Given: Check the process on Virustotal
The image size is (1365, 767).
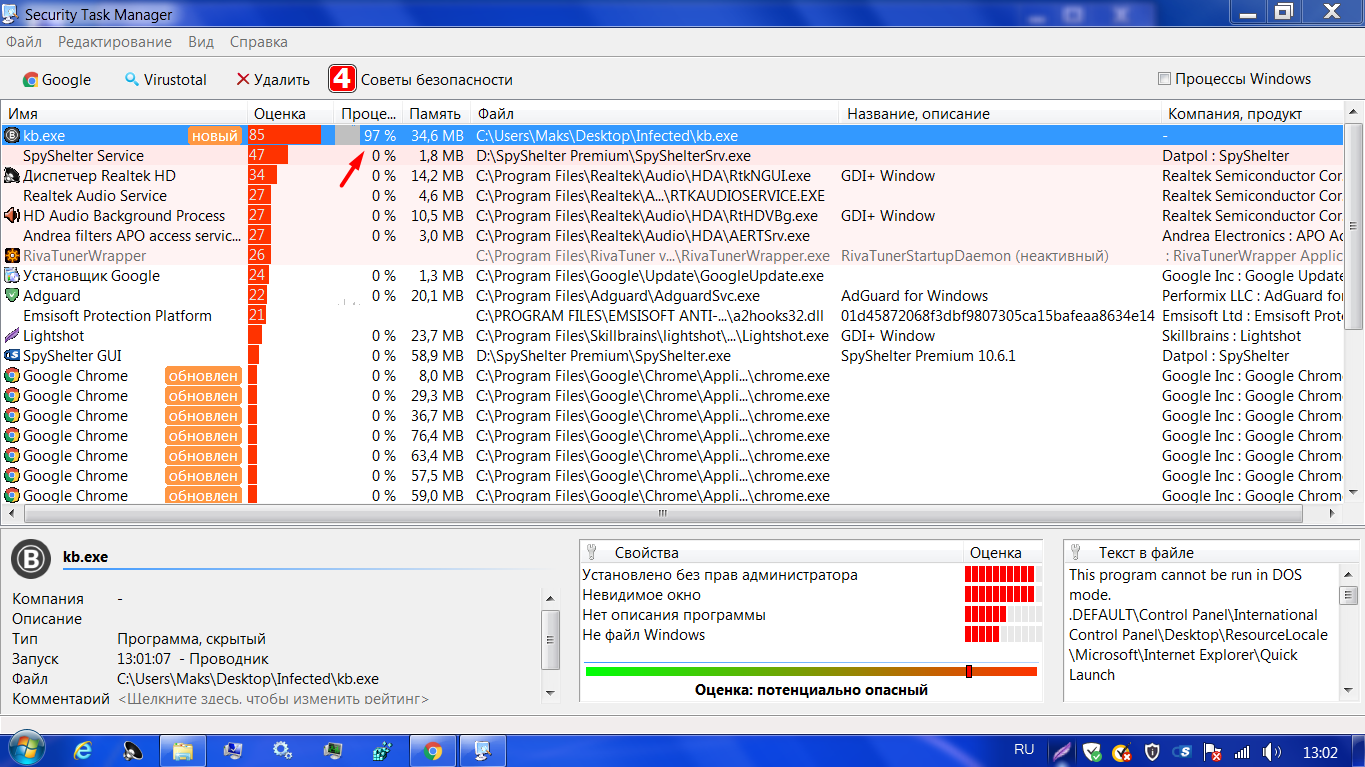Looking at the screenshot, I should click(x=165, y=80).
